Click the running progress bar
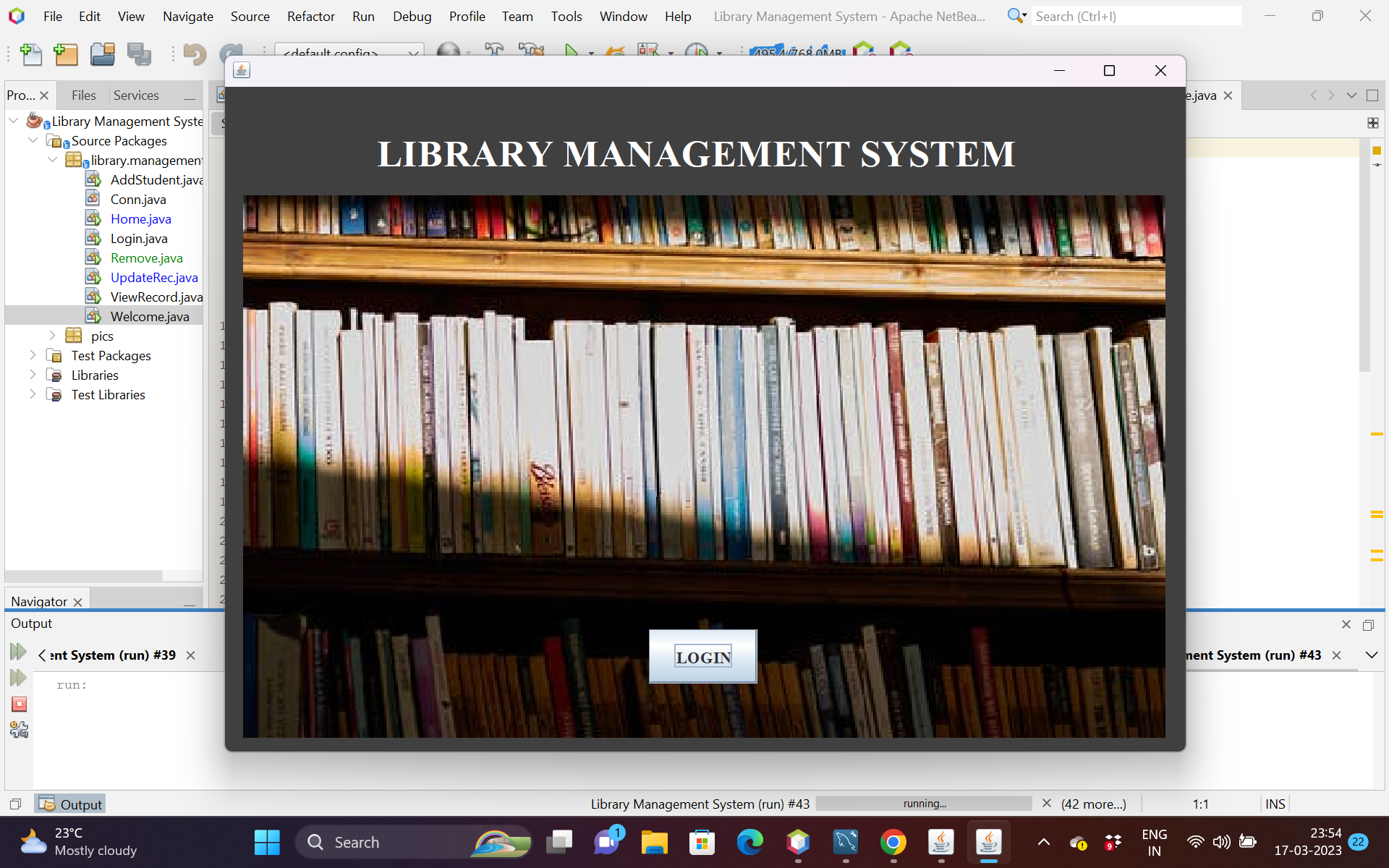Image resolution: width=1389 pixels, height=868 pixels. tap(924, 804)
